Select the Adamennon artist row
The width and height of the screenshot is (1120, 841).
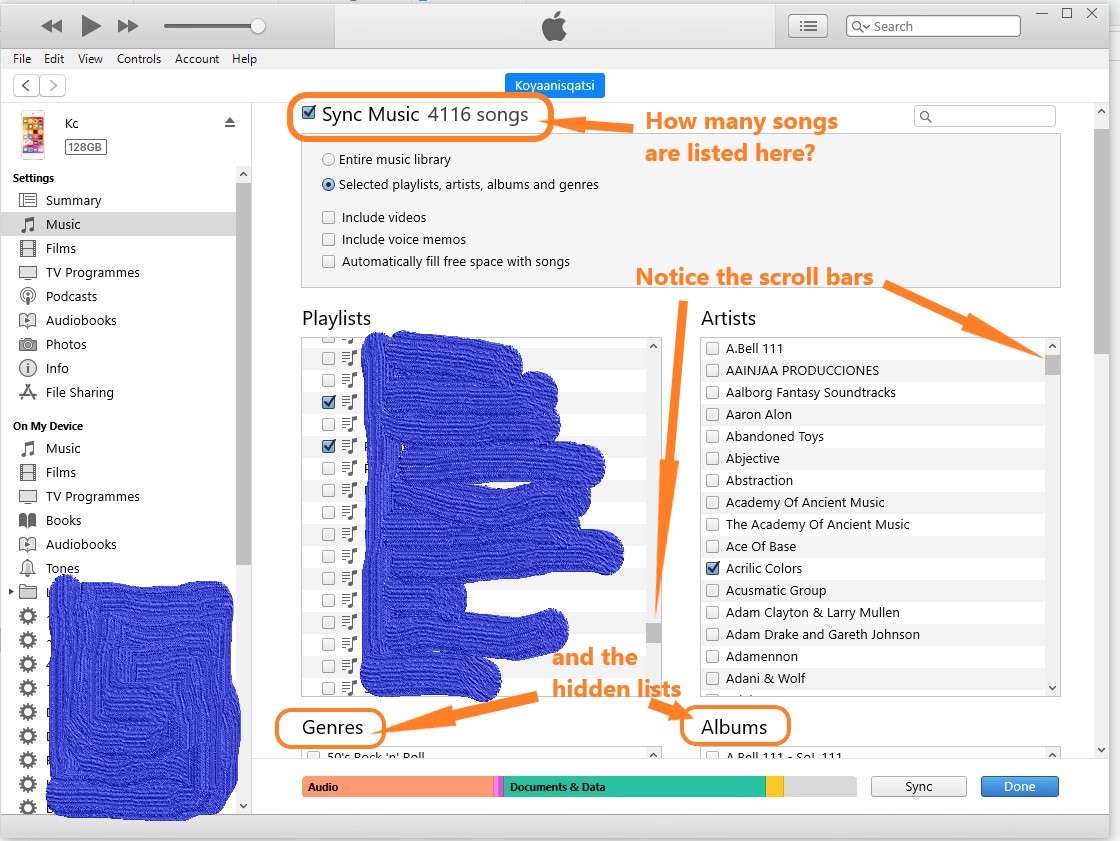tap(873, 657)
